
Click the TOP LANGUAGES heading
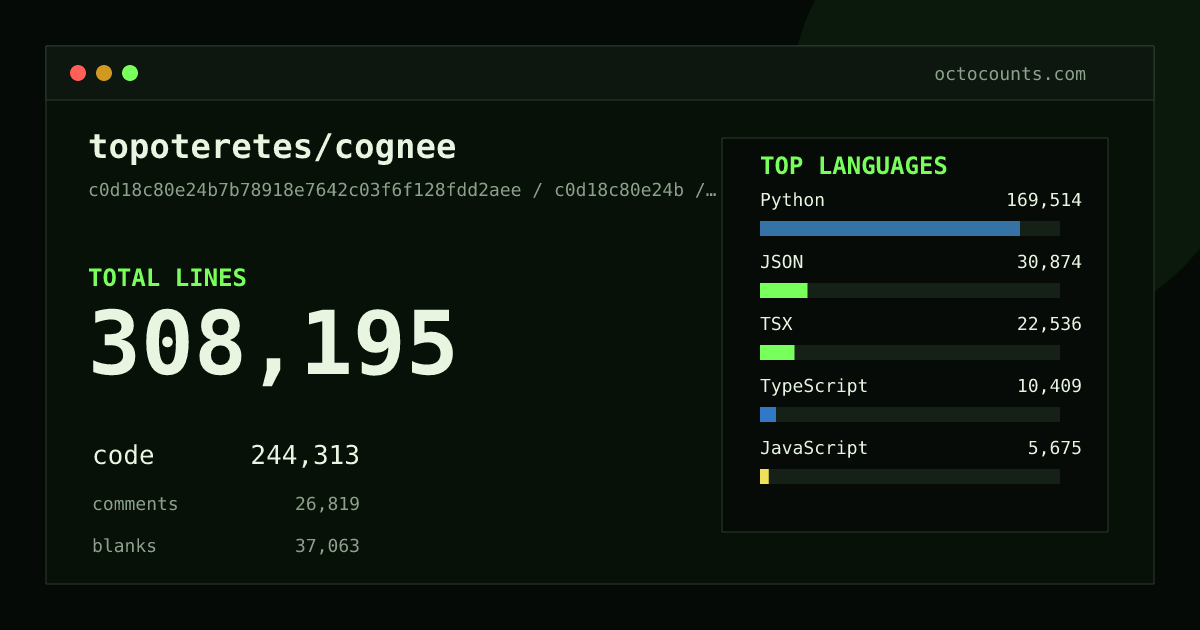coord(853,166)
